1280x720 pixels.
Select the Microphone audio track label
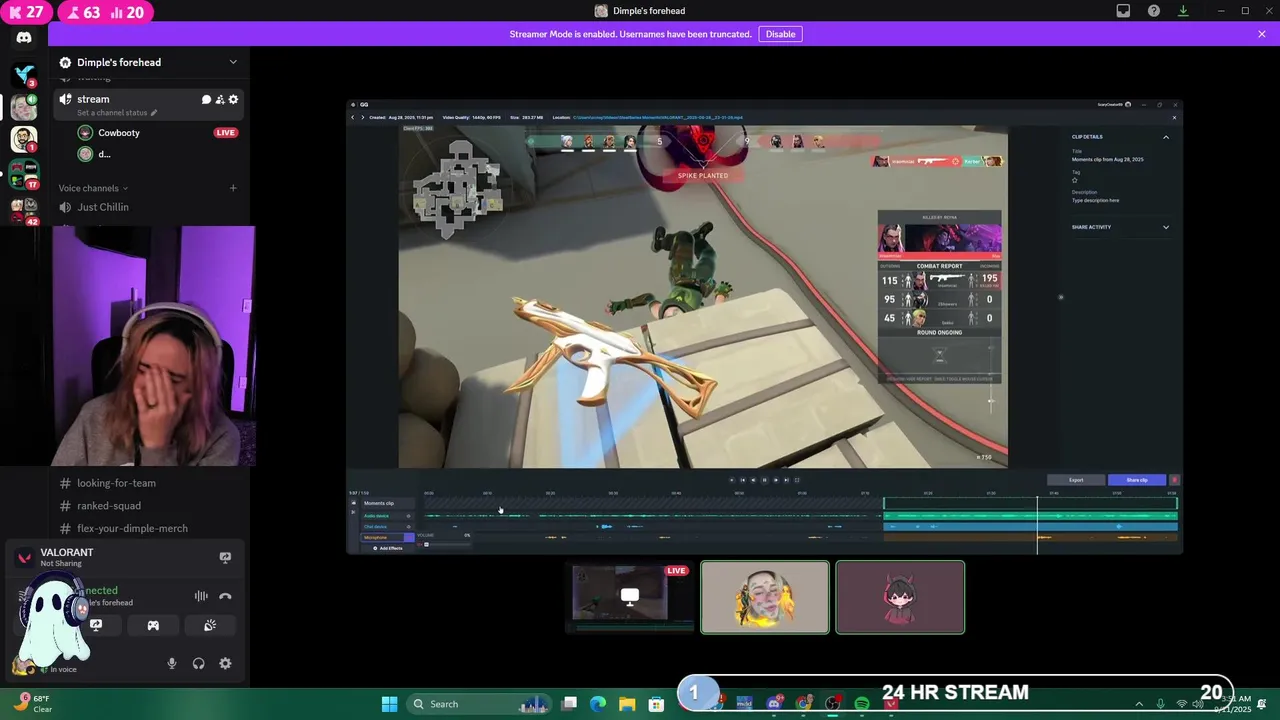[x=377, y=538]
